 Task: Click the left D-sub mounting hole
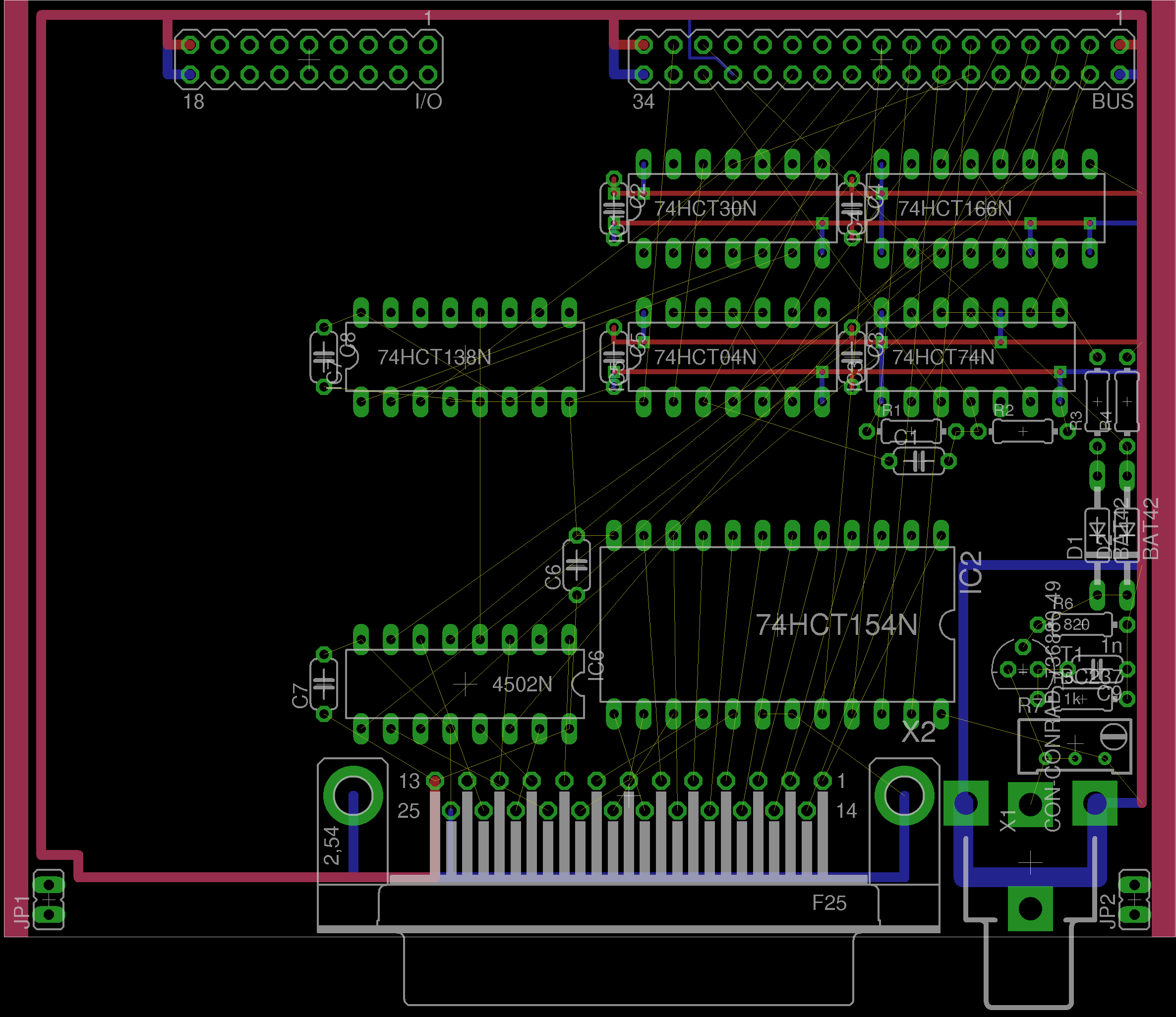353,795
